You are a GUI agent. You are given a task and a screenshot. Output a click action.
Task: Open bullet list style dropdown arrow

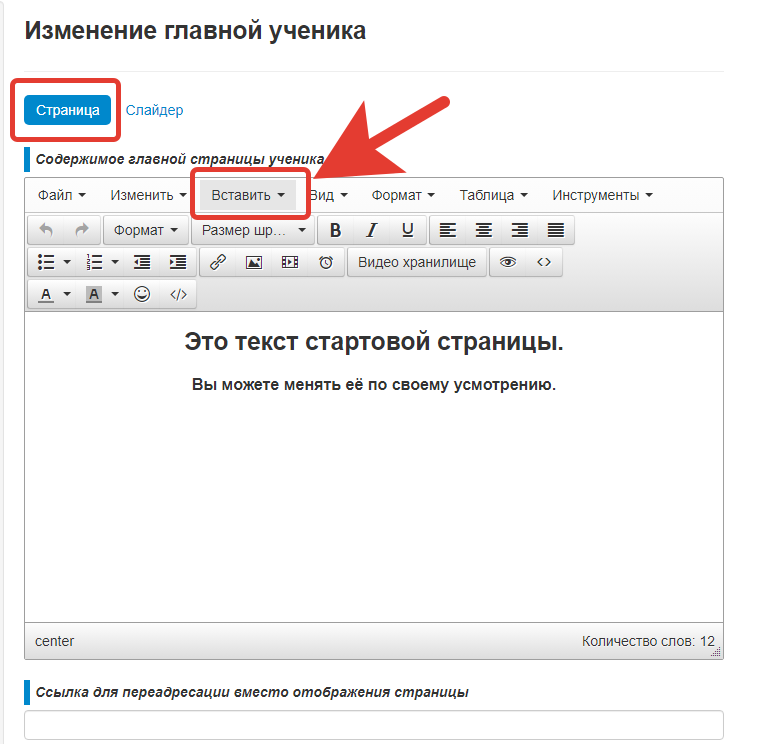pos(67,262)
